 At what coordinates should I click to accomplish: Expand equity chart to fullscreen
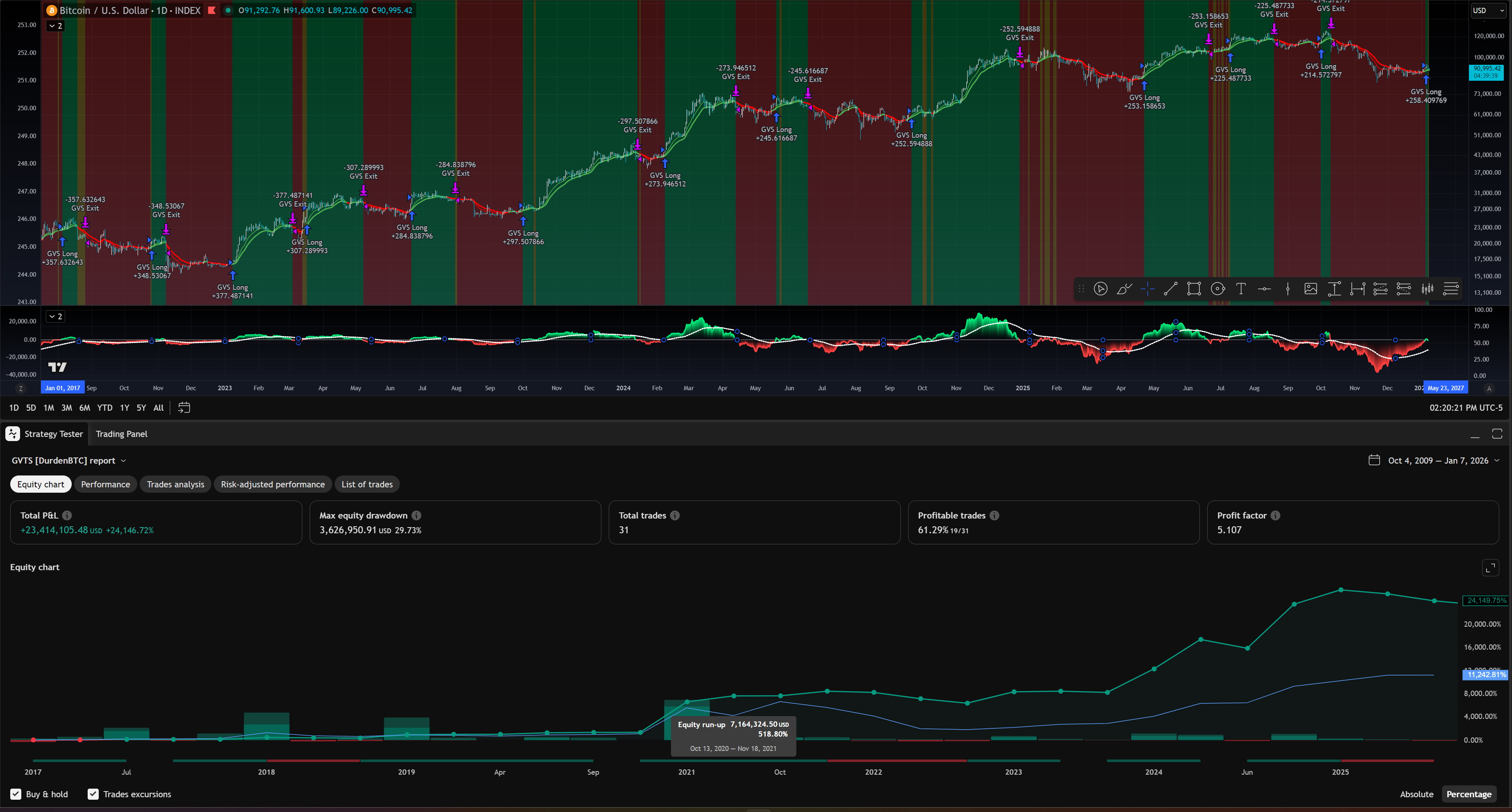pos(1490,568)
